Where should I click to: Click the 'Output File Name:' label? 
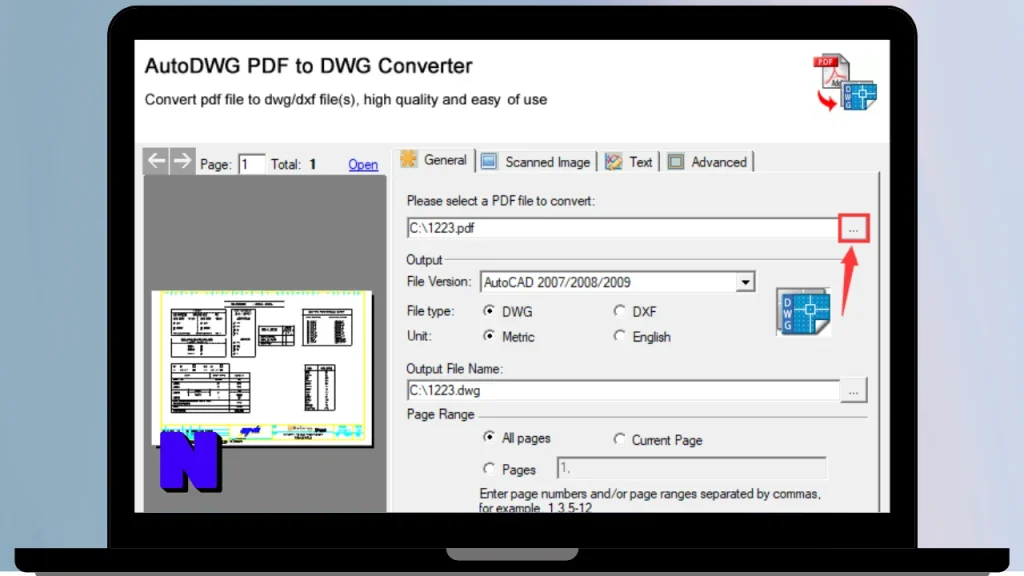455,369
